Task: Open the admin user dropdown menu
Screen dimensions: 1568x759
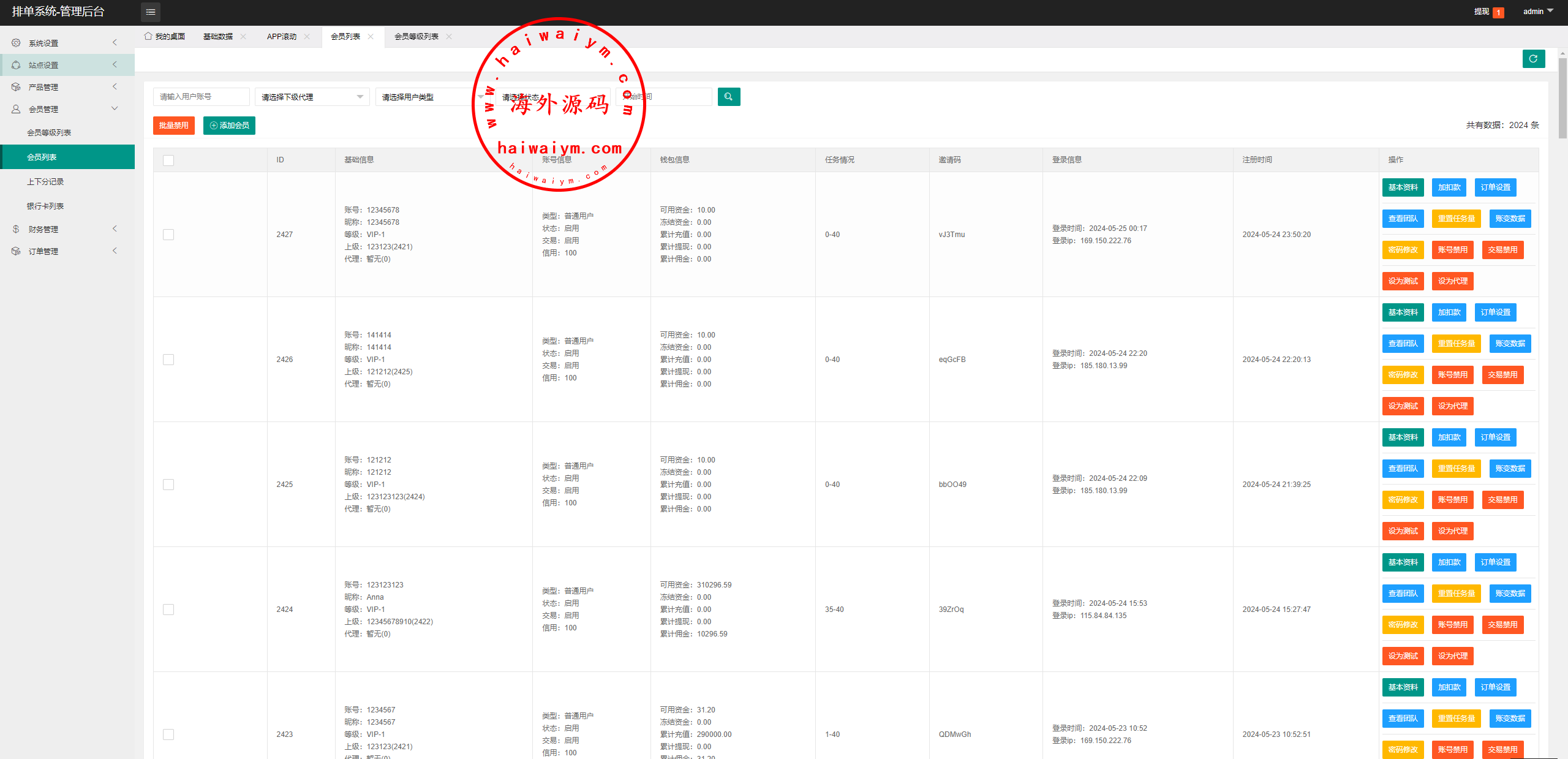Action: (1537, 12)
